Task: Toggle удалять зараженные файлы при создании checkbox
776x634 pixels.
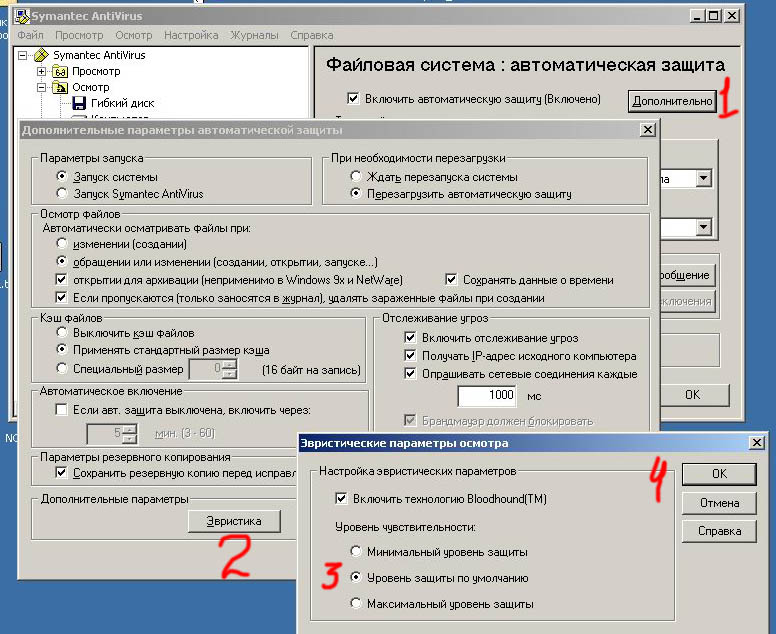Action: coord(61,297)
